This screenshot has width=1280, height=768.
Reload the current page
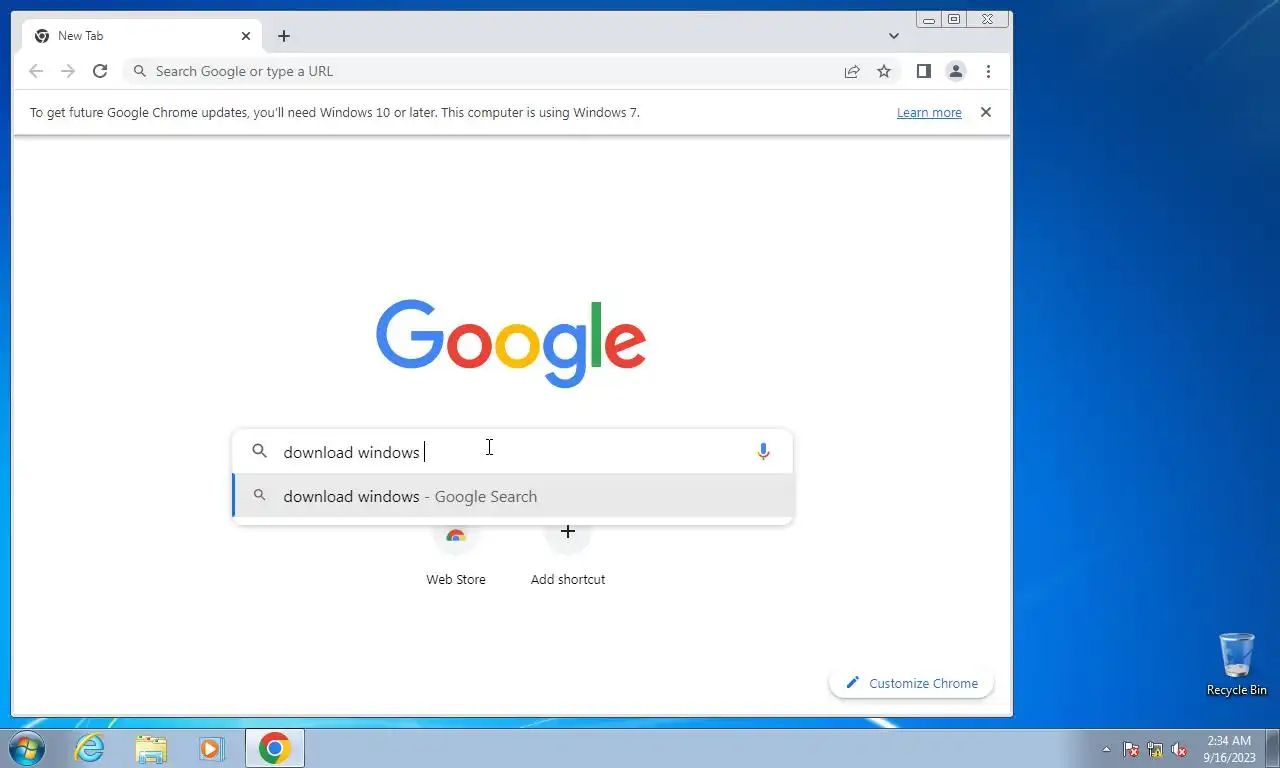click(x=100, y=71)
